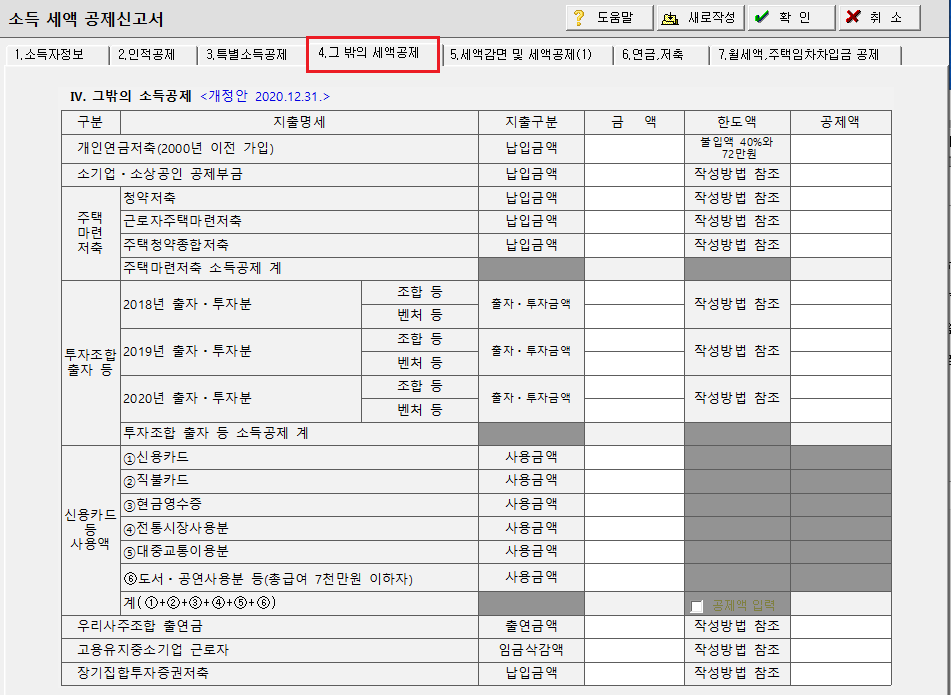The width and height of the screenshot is (951, 695).
Task: Click the 새로작성 eraser icon
Action: pyautogui.click(x=670, y=18)
